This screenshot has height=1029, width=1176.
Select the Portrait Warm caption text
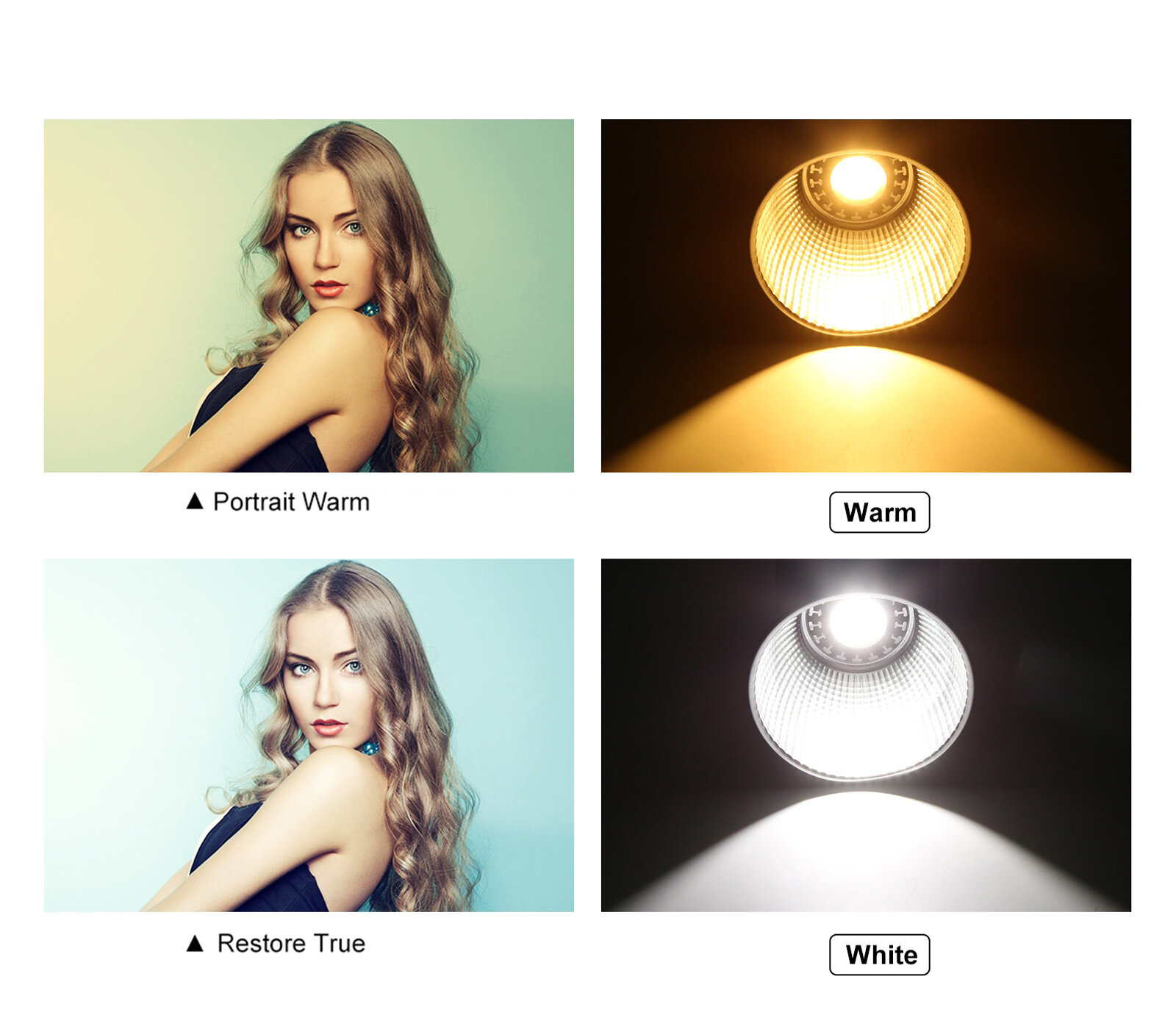[291, 502]
